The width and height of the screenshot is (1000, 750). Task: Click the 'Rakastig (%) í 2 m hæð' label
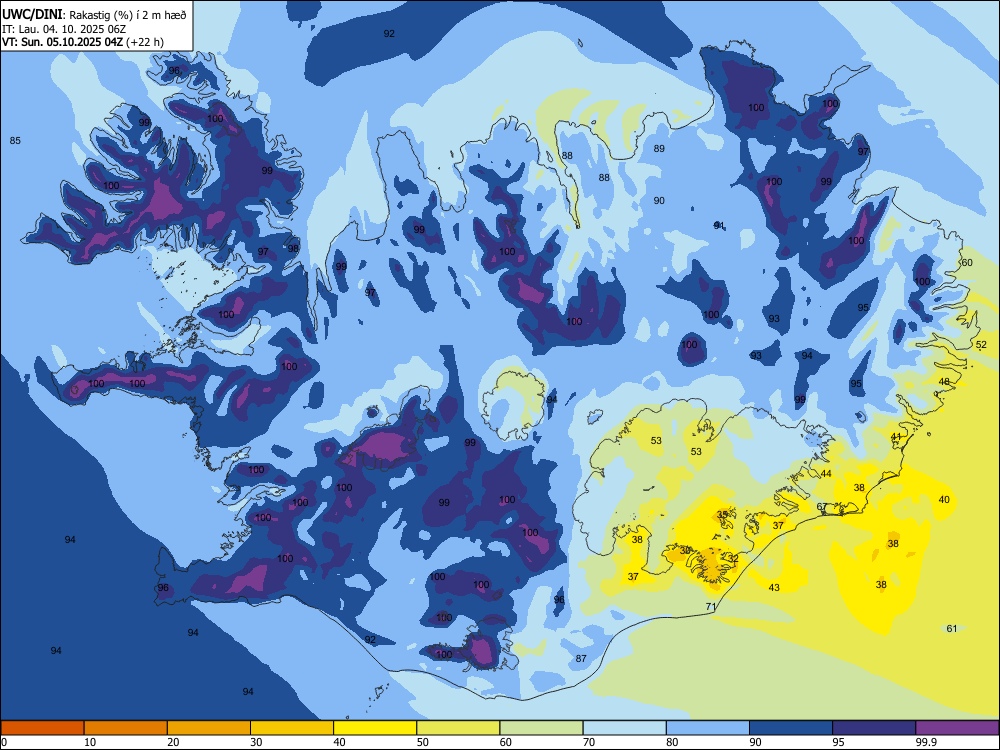128,15
